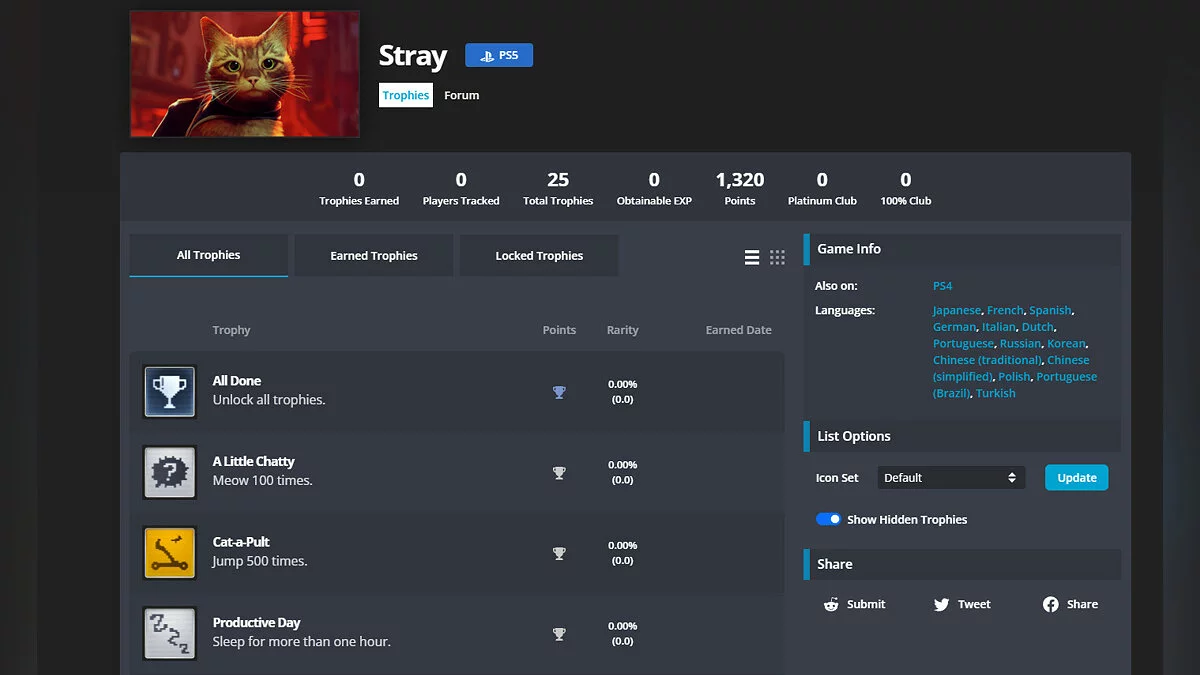1200x675 pixels.
Task: Click the Japanese language link
Action: point(957,311)
